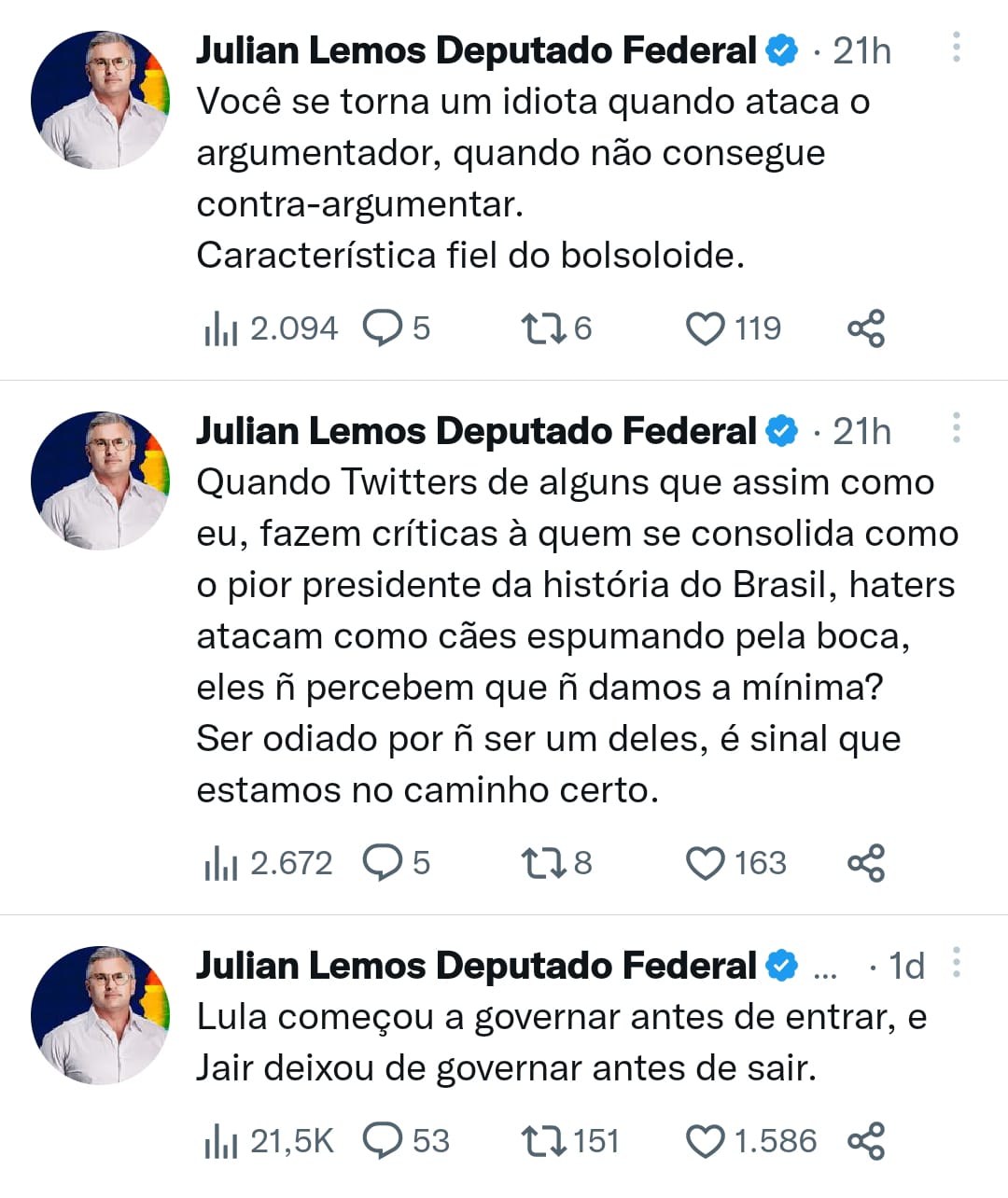
Task: Open Julian Lemos profile from first tweet name
Action: tap(476, 50)
